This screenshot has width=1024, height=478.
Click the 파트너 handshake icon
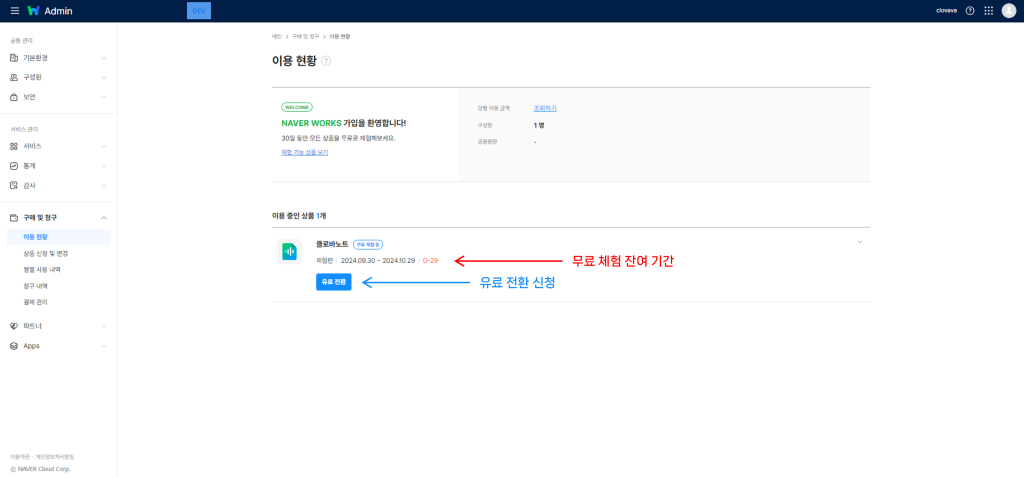click(x=14, y=326)
